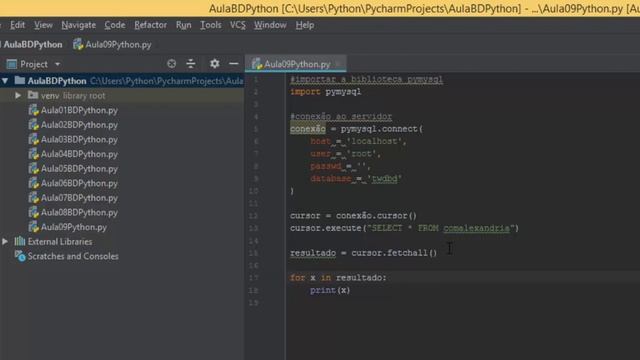Click the locate/scroll from source target icon
640x360 pixels.
pyautogui.click(x=171, y=64)
